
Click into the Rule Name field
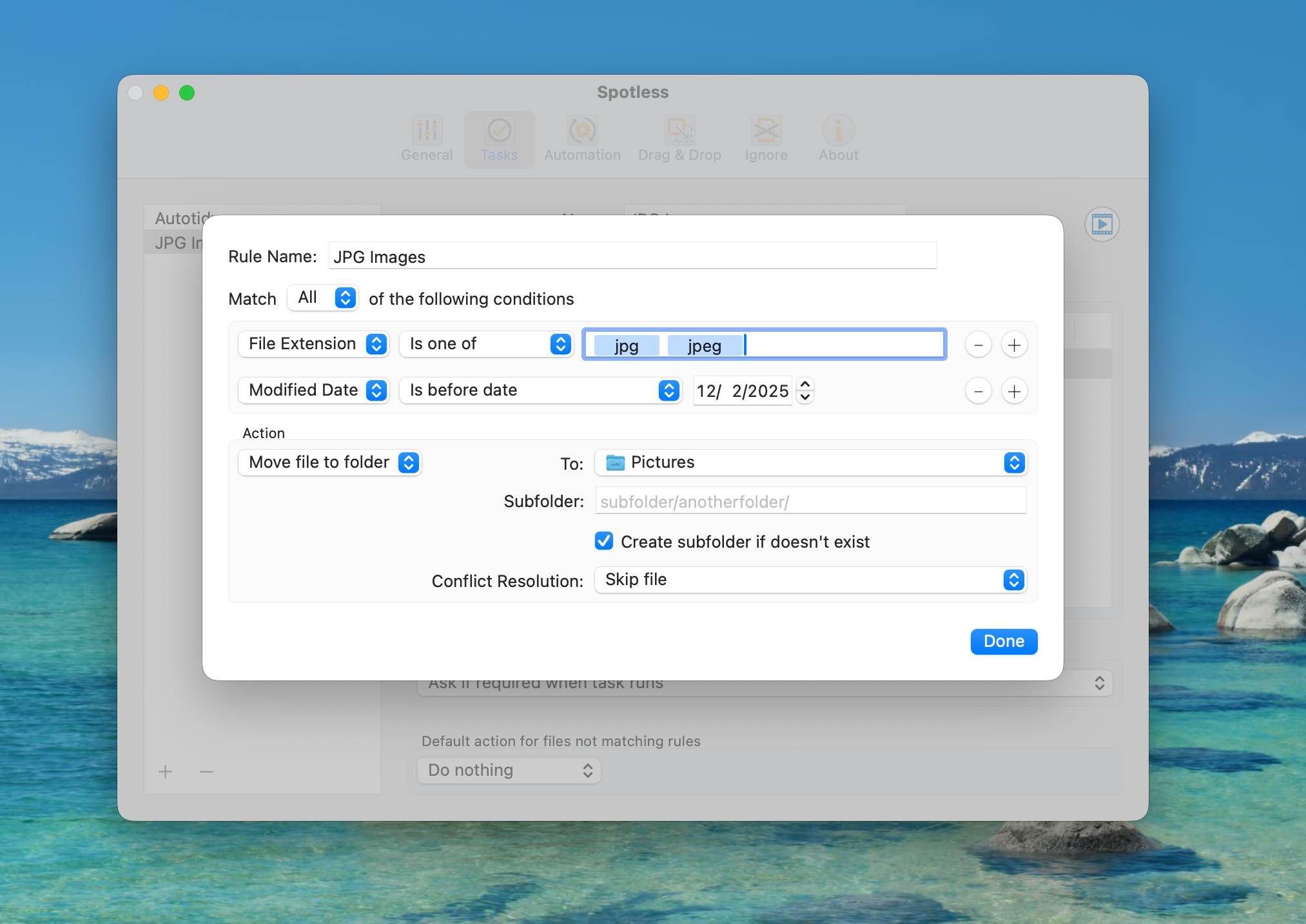(632, 256)
